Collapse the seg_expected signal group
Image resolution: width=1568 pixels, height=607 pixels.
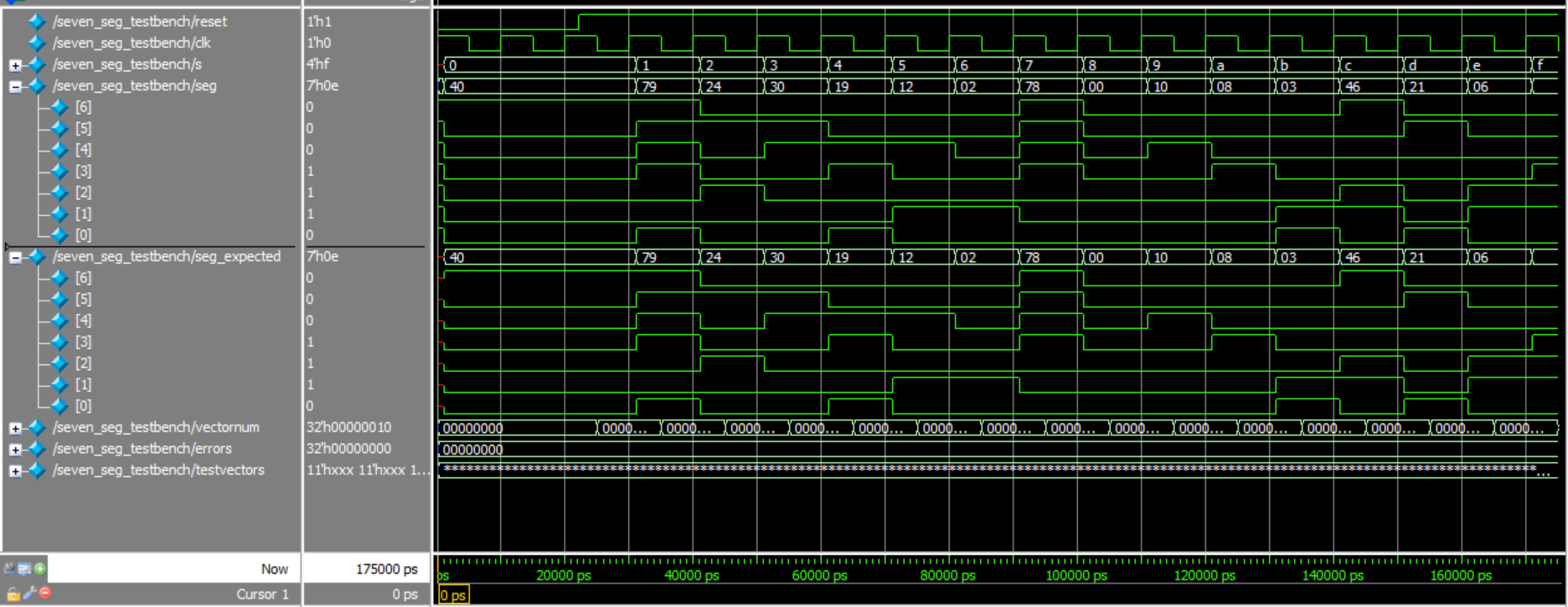pyautogui.click(x=15, y=257)
